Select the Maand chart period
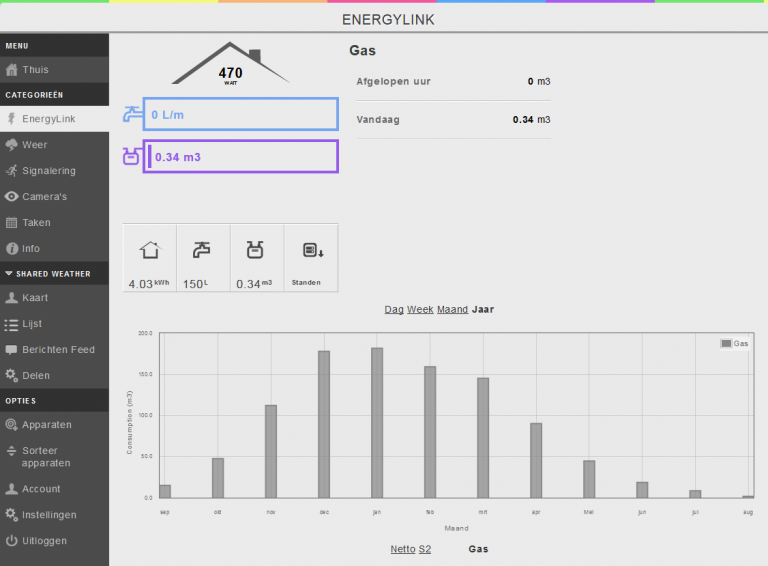768x566 pixels. [452, 310]
